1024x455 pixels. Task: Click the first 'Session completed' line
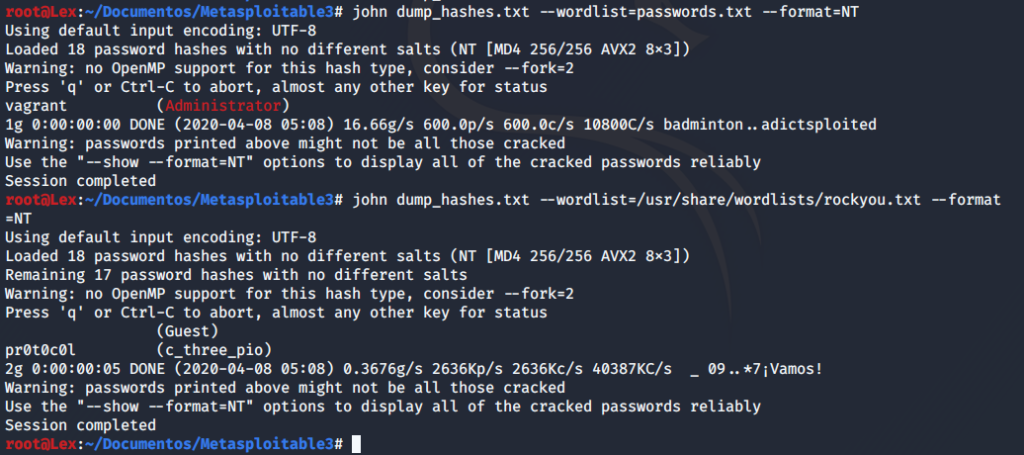[80, 181]
